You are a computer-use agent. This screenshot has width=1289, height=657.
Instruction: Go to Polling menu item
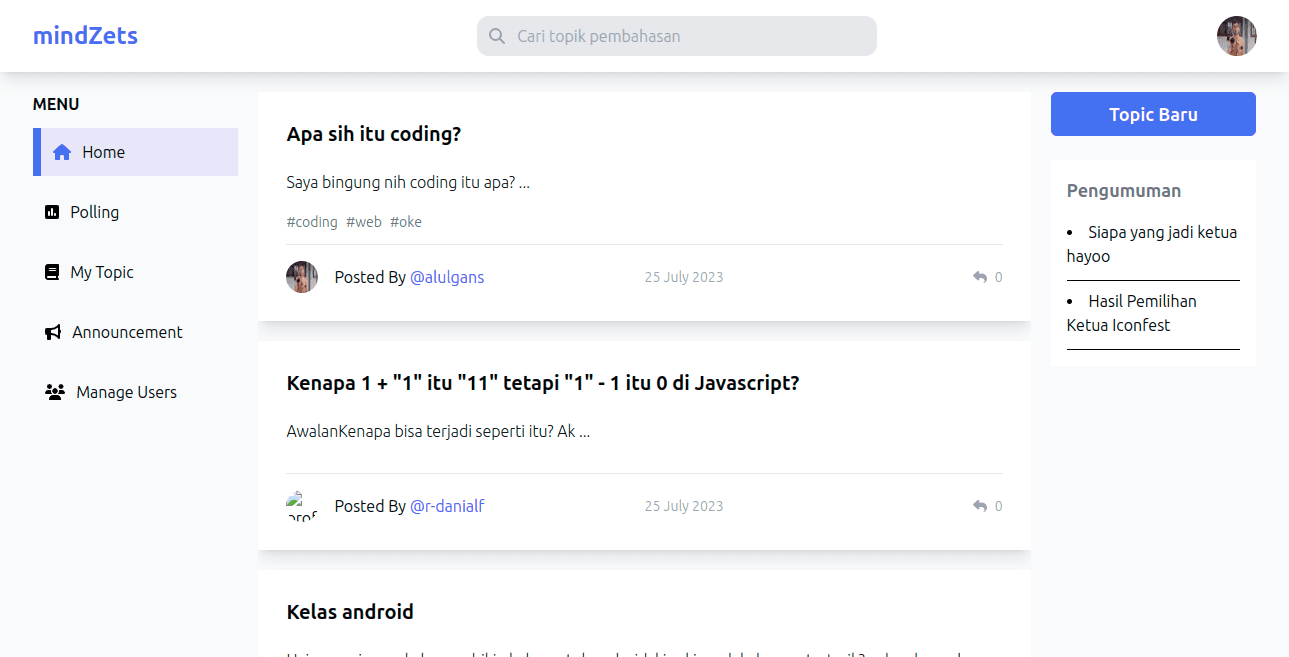(135, 212)
